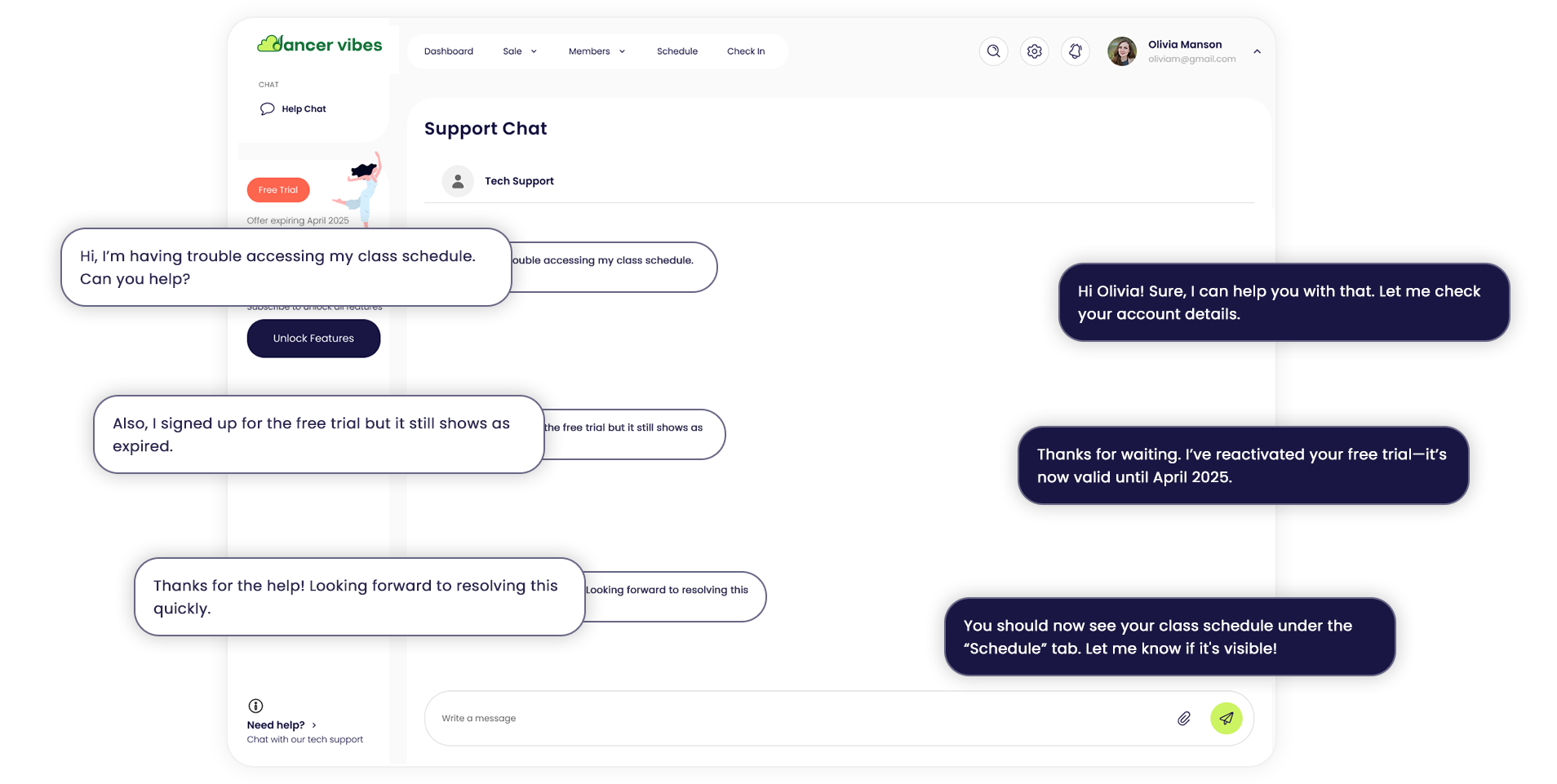Click the attachment paperclip icon
1557x784 pixels.
click(x=1183, y=718)
